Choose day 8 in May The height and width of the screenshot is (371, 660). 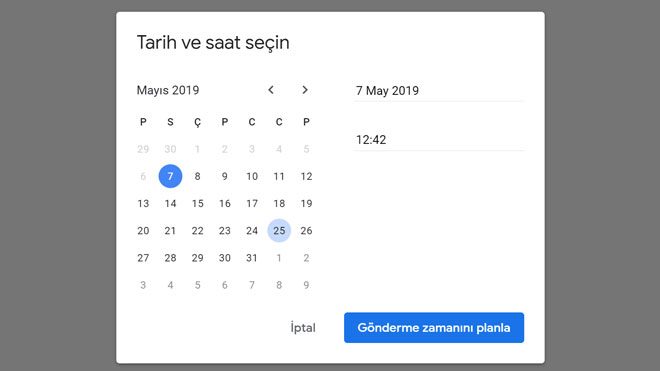(197, 176)
